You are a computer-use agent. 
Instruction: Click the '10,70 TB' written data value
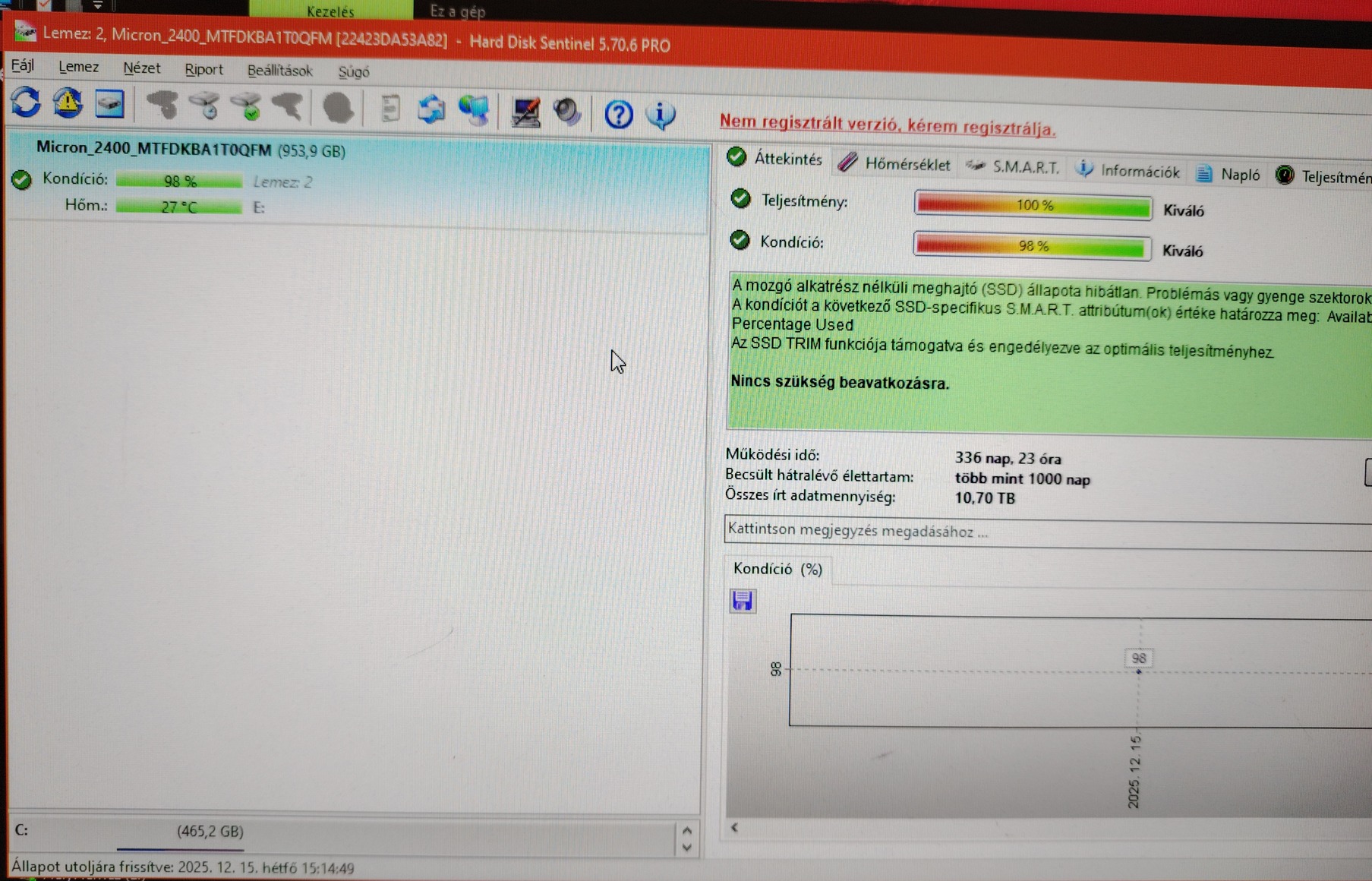[x=985, y=498]
